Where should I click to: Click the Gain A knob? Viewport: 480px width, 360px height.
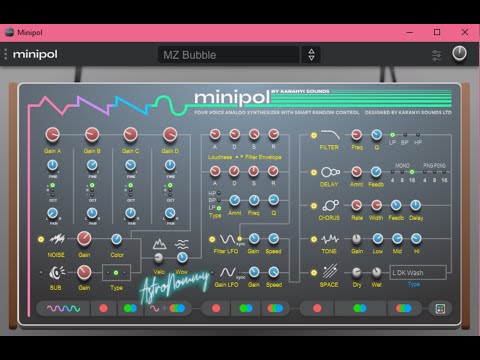pos(53,135)
